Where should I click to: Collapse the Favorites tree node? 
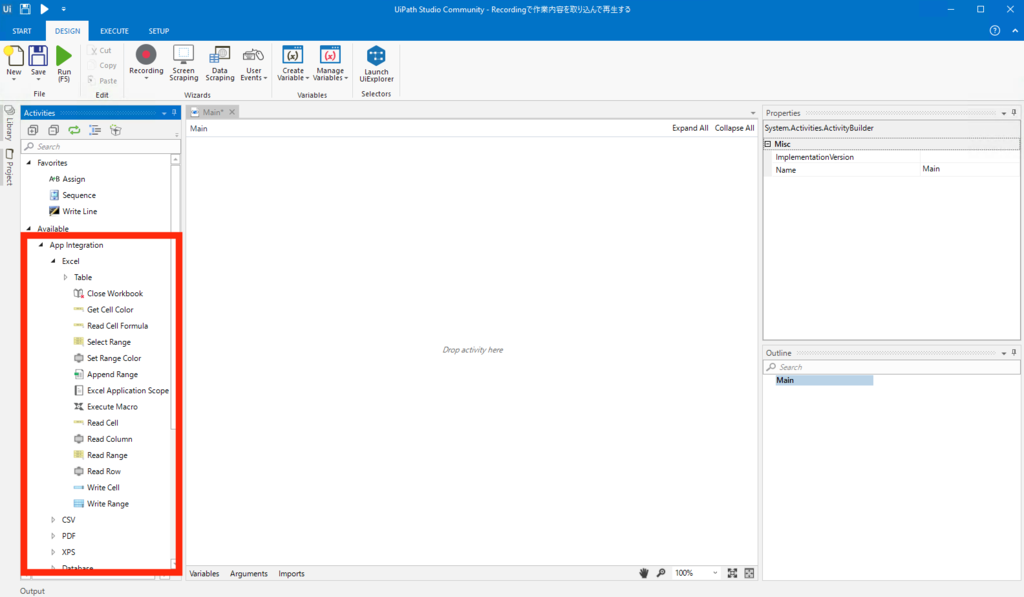click(29, 163)
